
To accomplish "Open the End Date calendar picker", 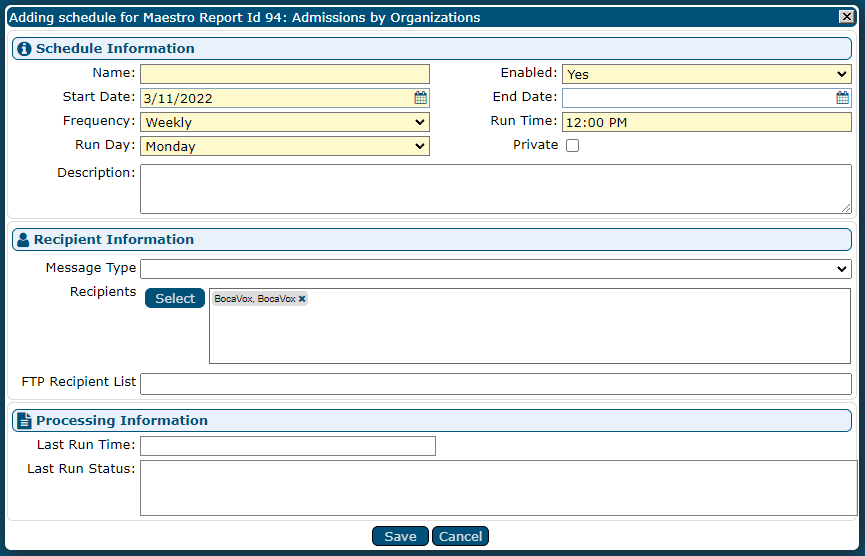I will (843, 98).
